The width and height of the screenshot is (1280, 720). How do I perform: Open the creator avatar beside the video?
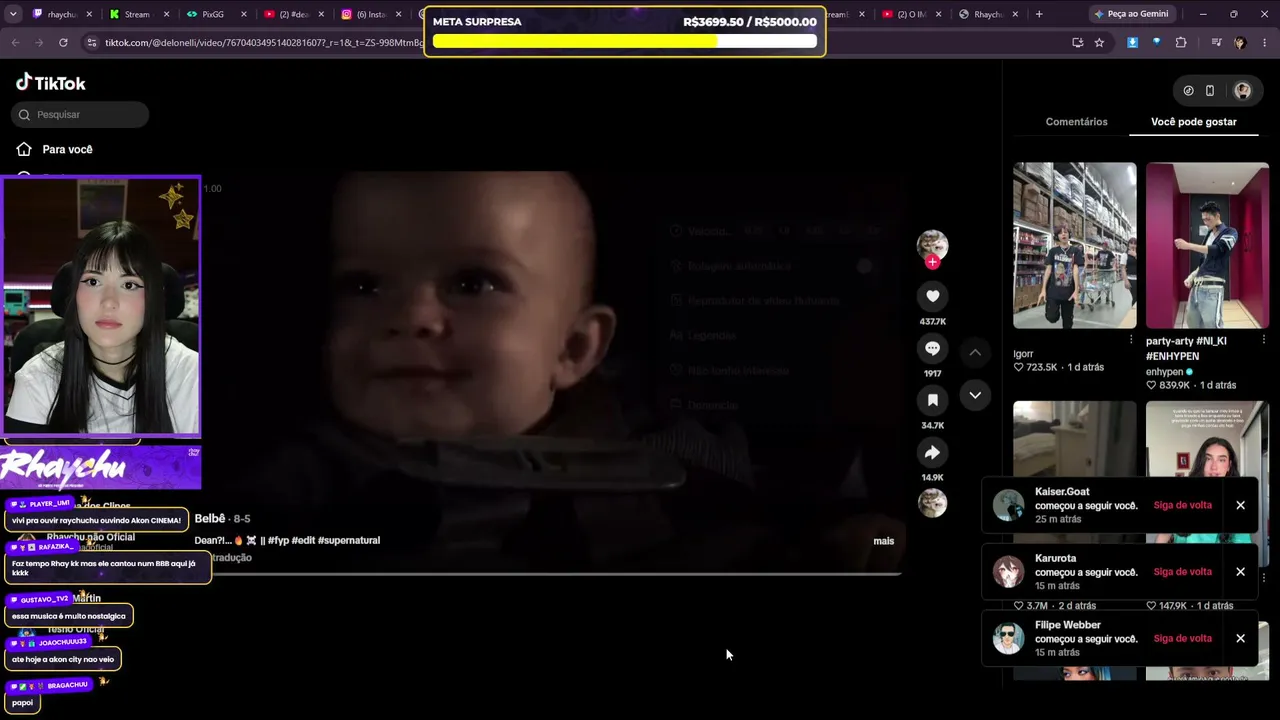932,245
